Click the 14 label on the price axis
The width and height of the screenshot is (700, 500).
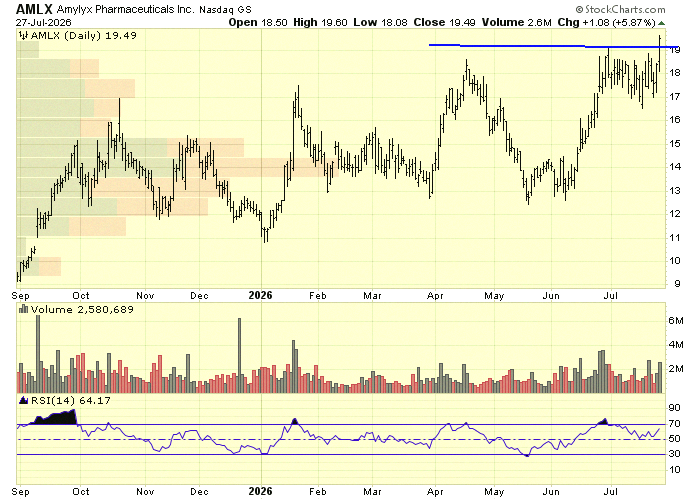coord(675,167)
